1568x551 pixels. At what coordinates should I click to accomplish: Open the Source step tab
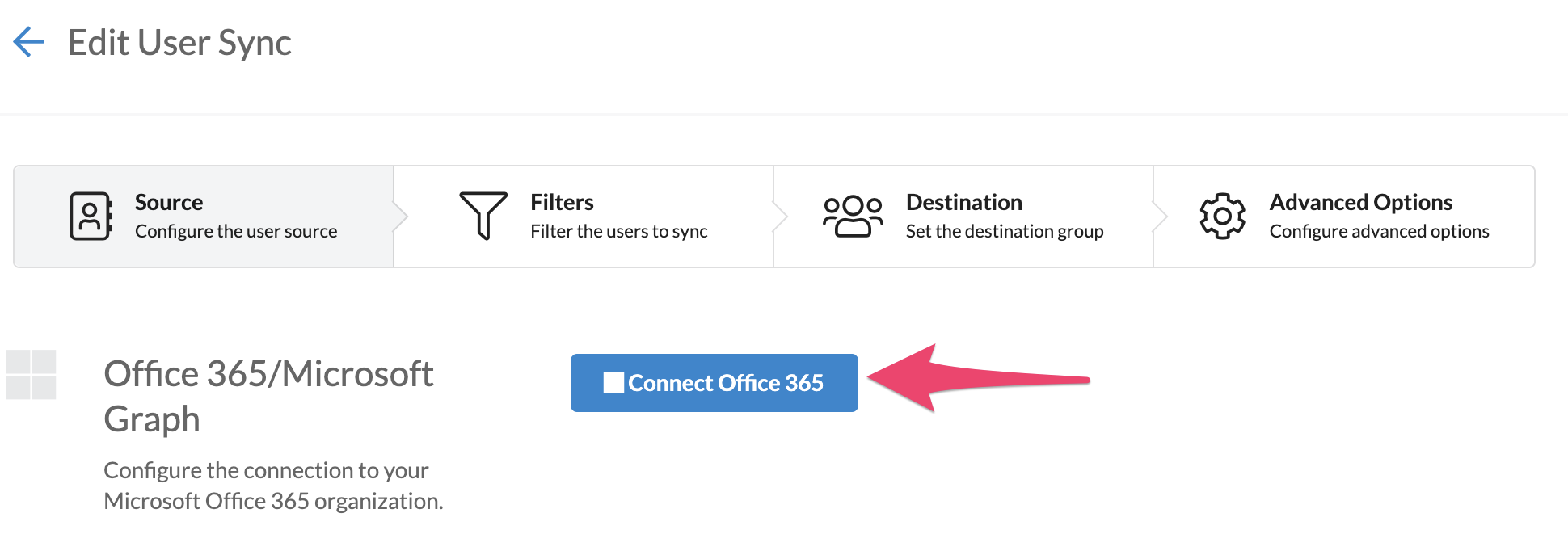[x=204, y=217]
